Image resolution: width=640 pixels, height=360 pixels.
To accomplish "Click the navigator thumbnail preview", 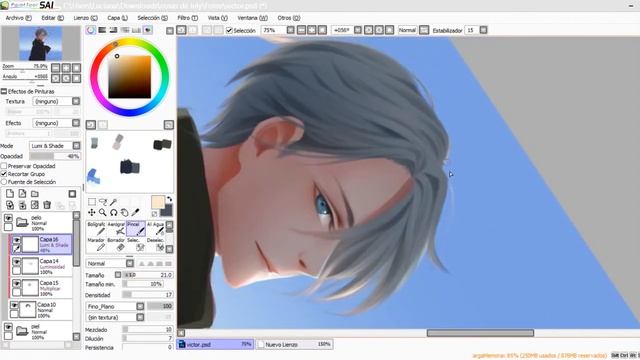I will click(x=41, y=44).
